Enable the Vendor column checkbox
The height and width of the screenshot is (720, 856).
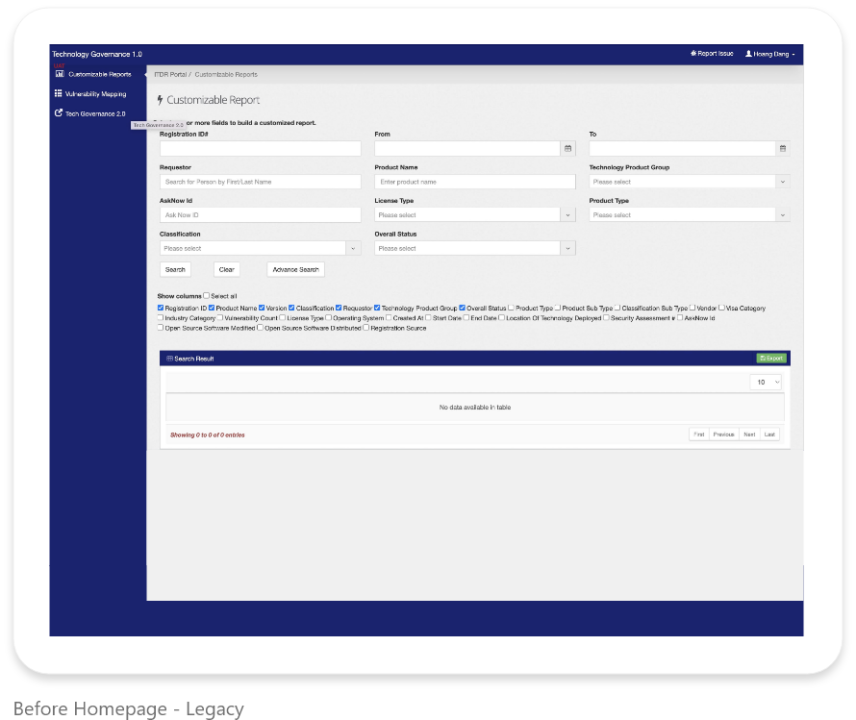[x=692, y=308]
